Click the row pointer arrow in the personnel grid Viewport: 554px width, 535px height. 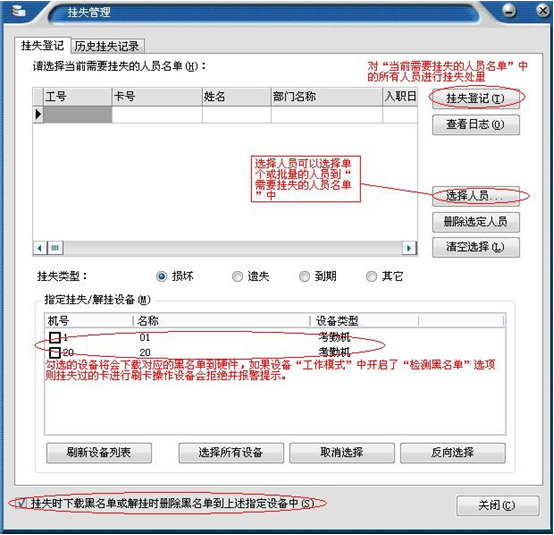(x=38, y=114)
